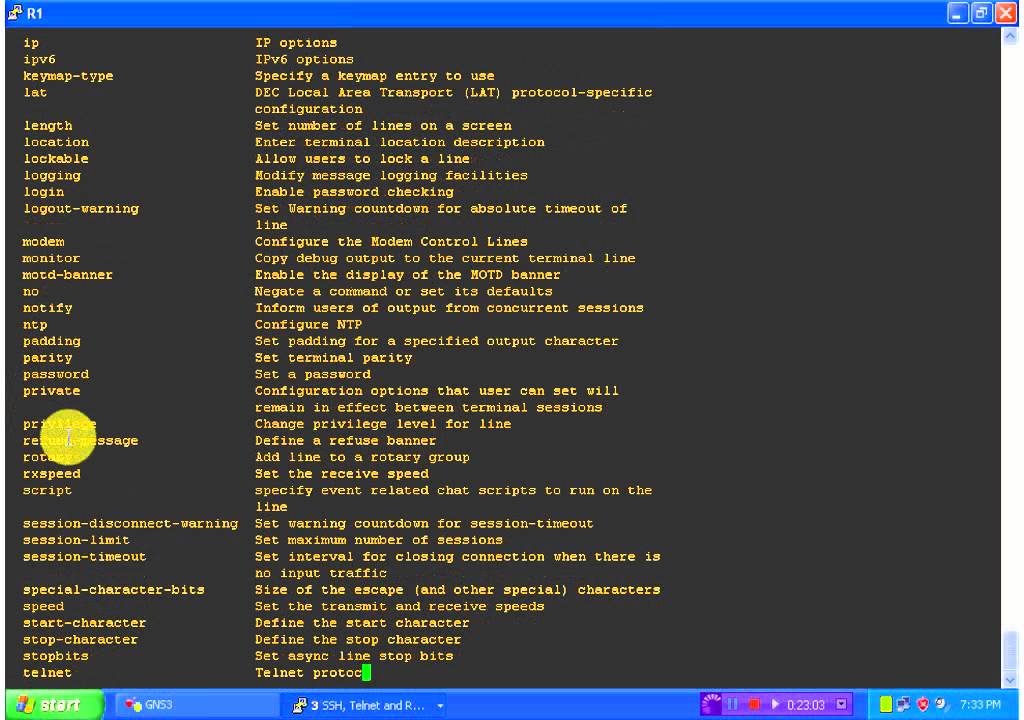Click the 'stopbits' command text

coord(56,656)
